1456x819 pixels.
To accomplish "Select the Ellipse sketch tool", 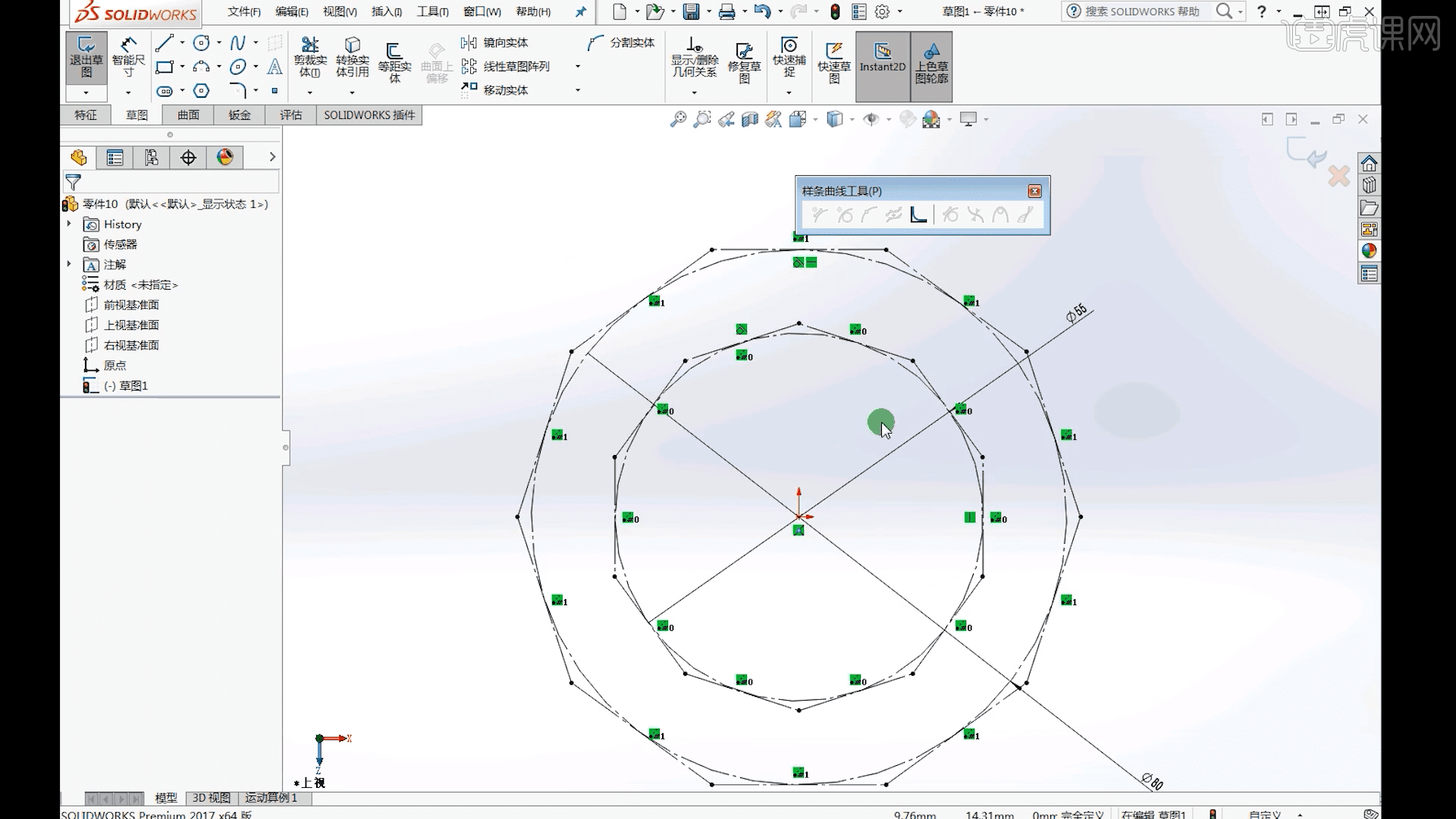I will [238, 67].
